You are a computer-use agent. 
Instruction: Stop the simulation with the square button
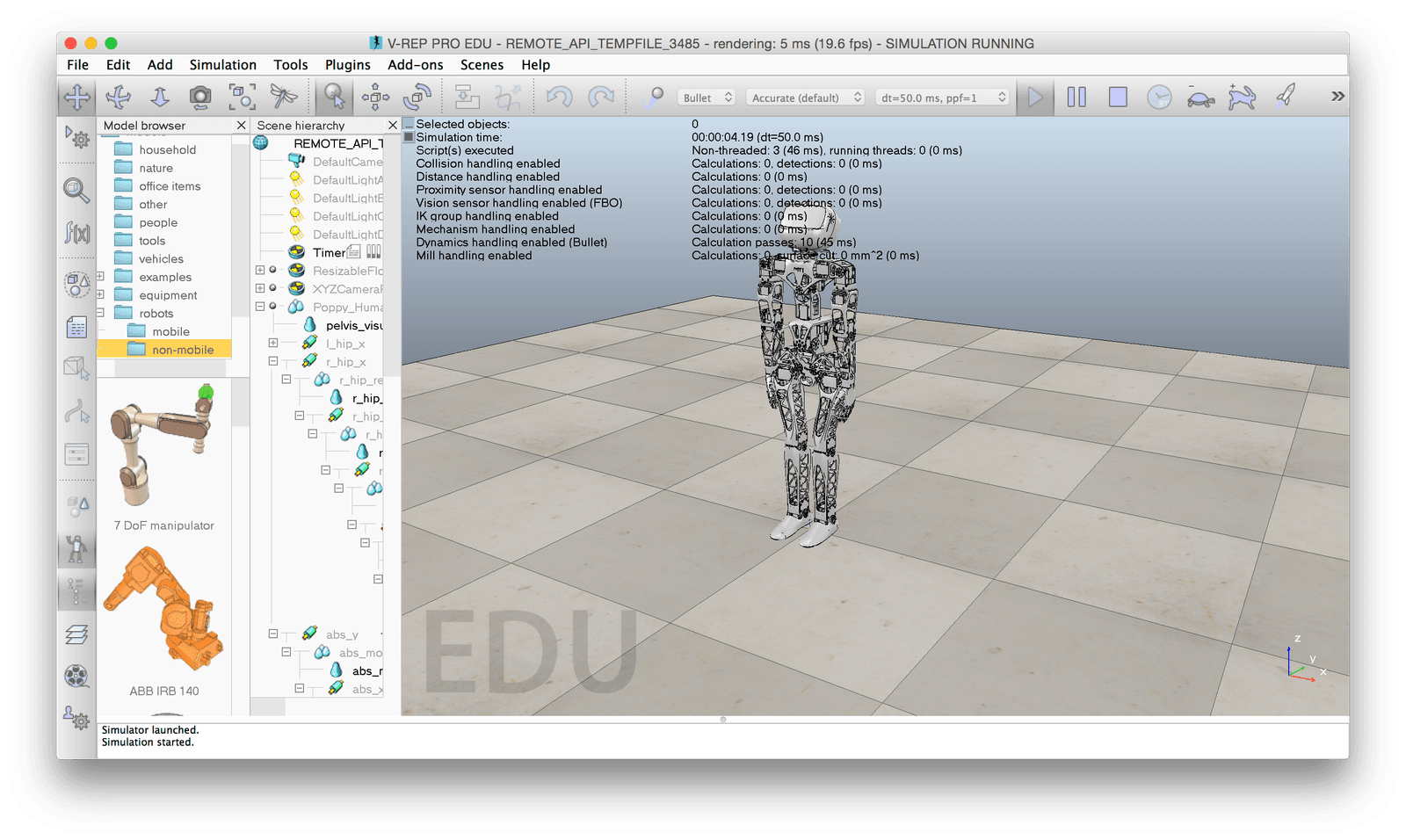tap(1118, 97)
